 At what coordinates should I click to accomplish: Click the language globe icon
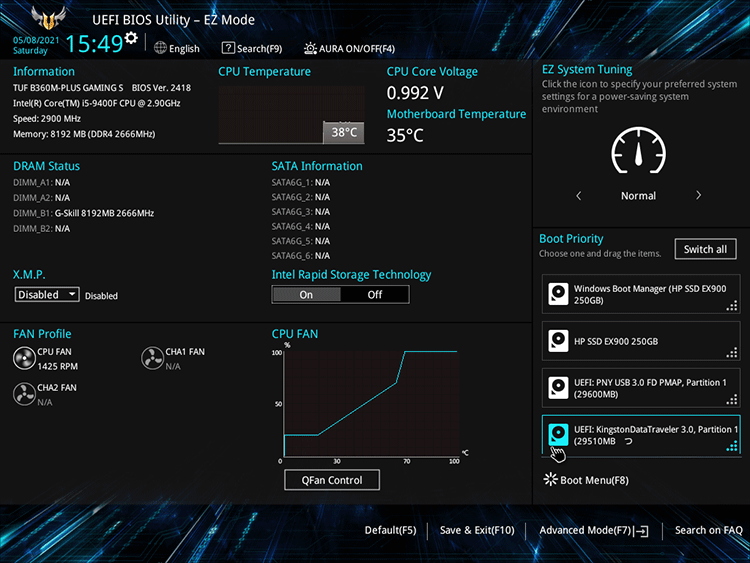(x=160, y=48)
